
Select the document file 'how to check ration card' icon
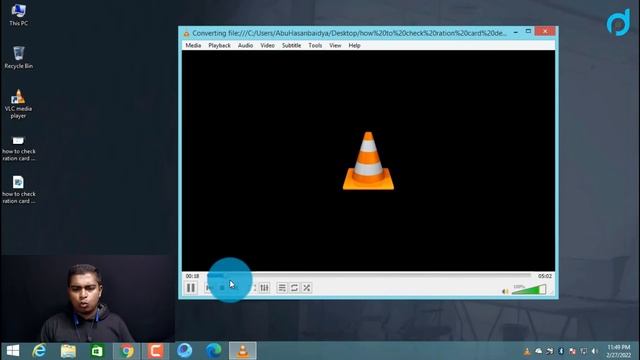[18, 190]
